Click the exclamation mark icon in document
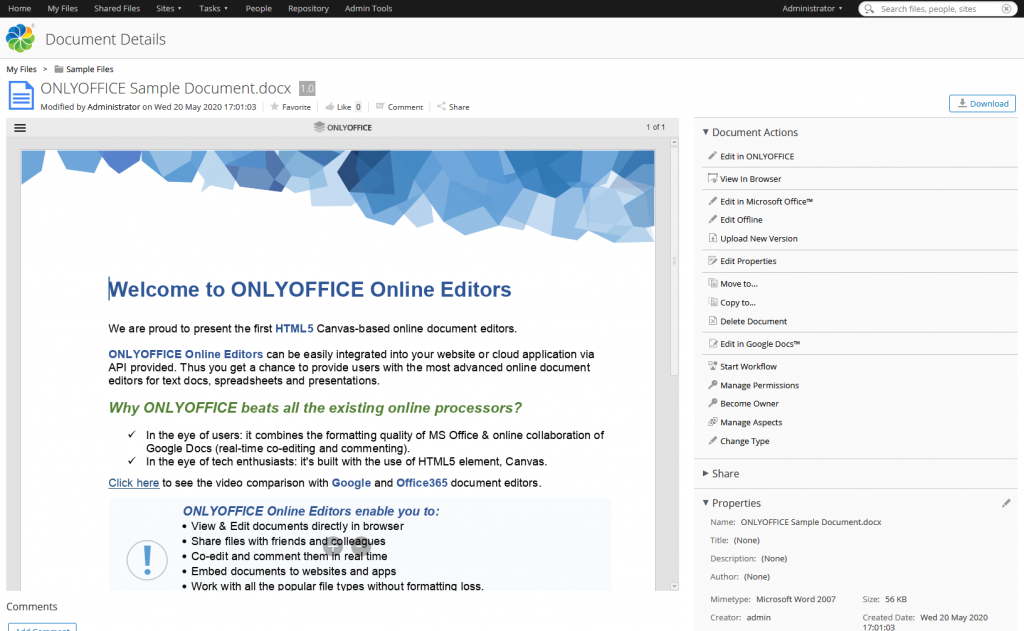 tap(147, 560)
